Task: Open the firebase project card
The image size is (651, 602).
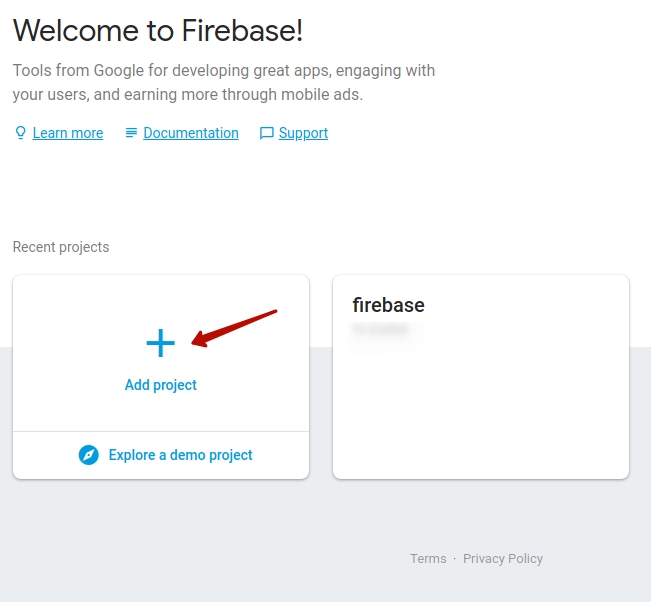Action: click(x=481, y=377)
